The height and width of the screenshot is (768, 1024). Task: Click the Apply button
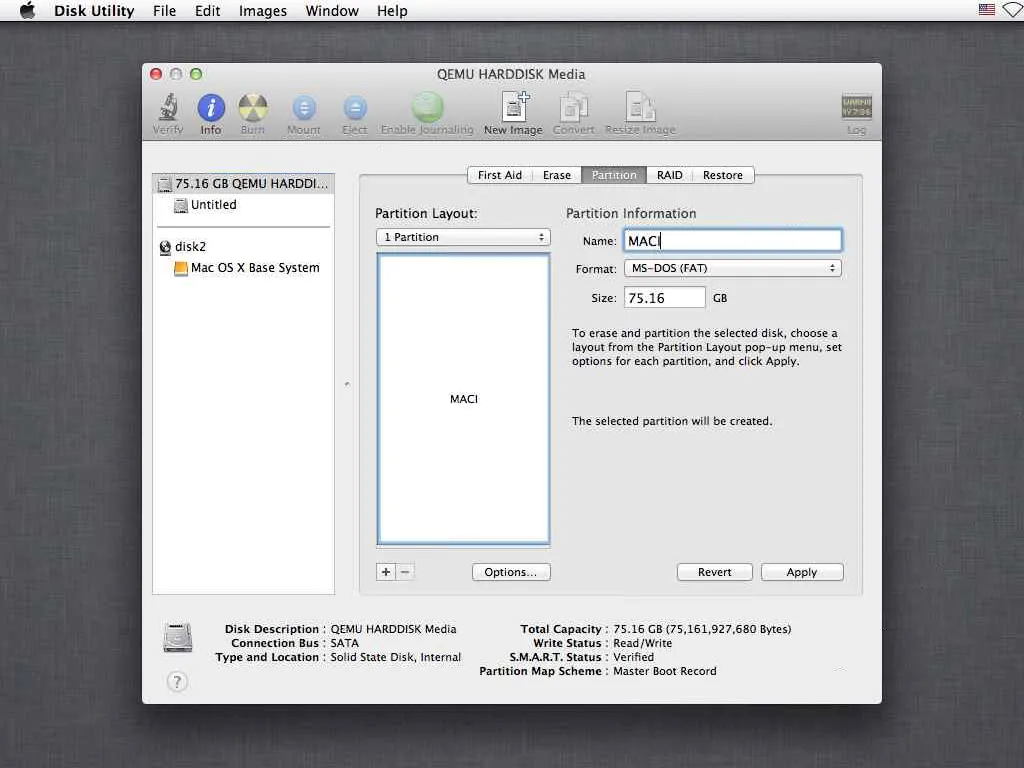(x=802, y=572)
